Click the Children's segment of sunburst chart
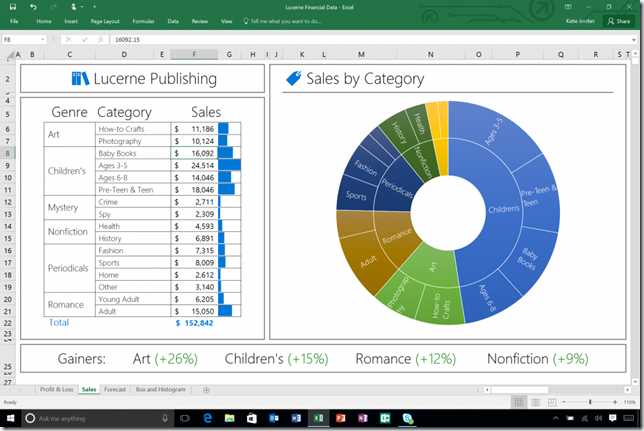Viewport: 644px width, 431px height. [503, 209]
